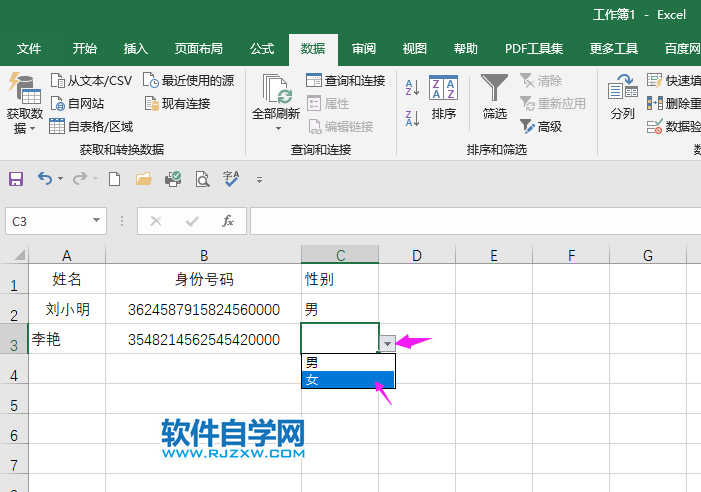Insert function fx button
This screenshot has width=701, height=492.
tap(228, 221)
